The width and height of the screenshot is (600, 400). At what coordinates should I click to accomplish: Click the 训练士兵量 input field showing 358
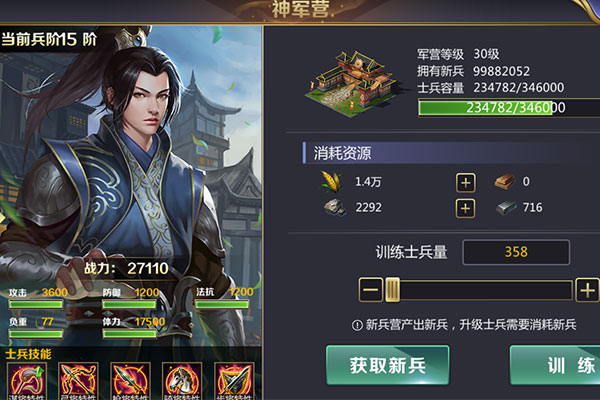pos(516,252)
